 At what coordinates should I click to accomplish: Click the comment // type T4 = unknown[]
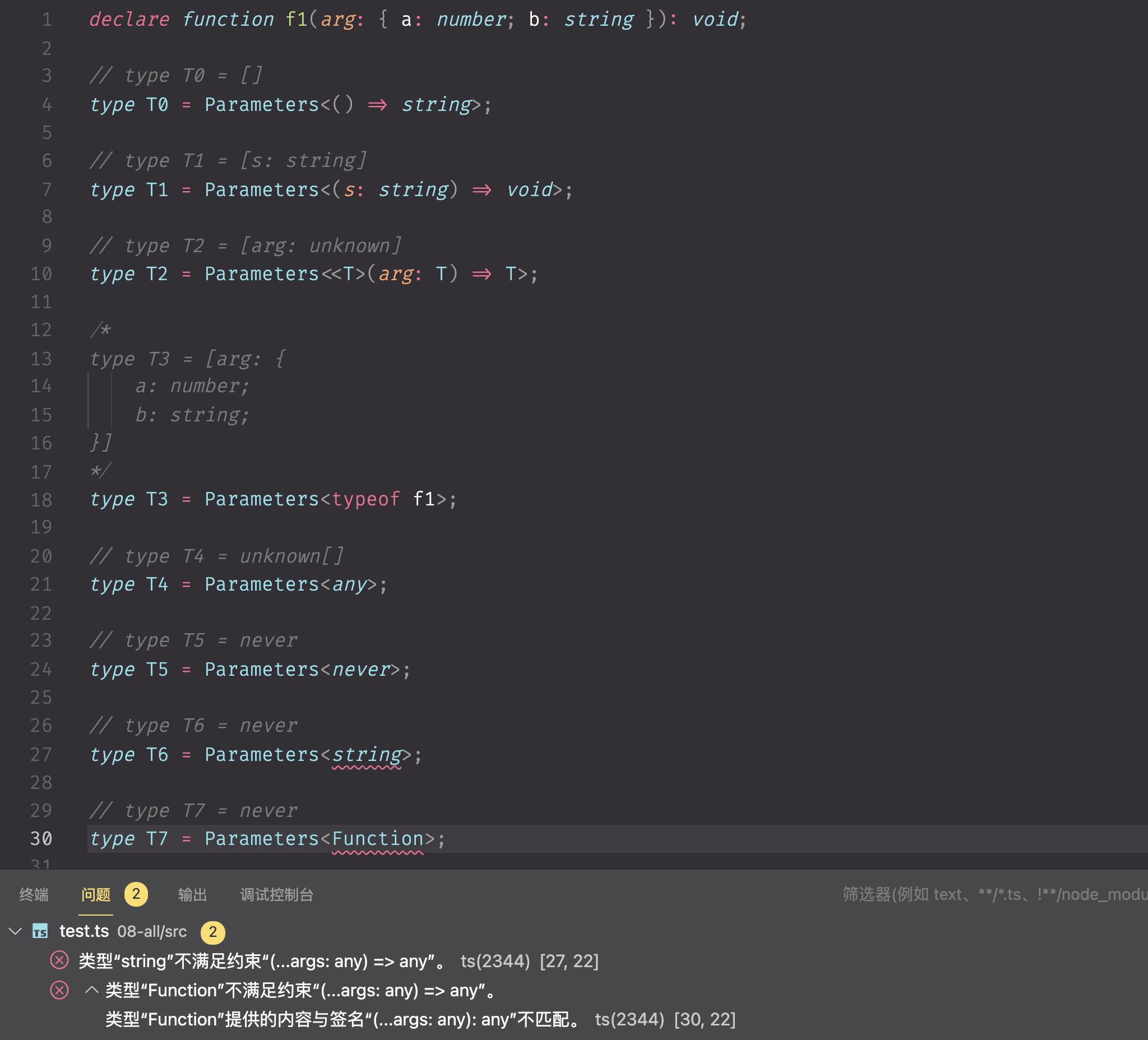[x=216, y=556]
